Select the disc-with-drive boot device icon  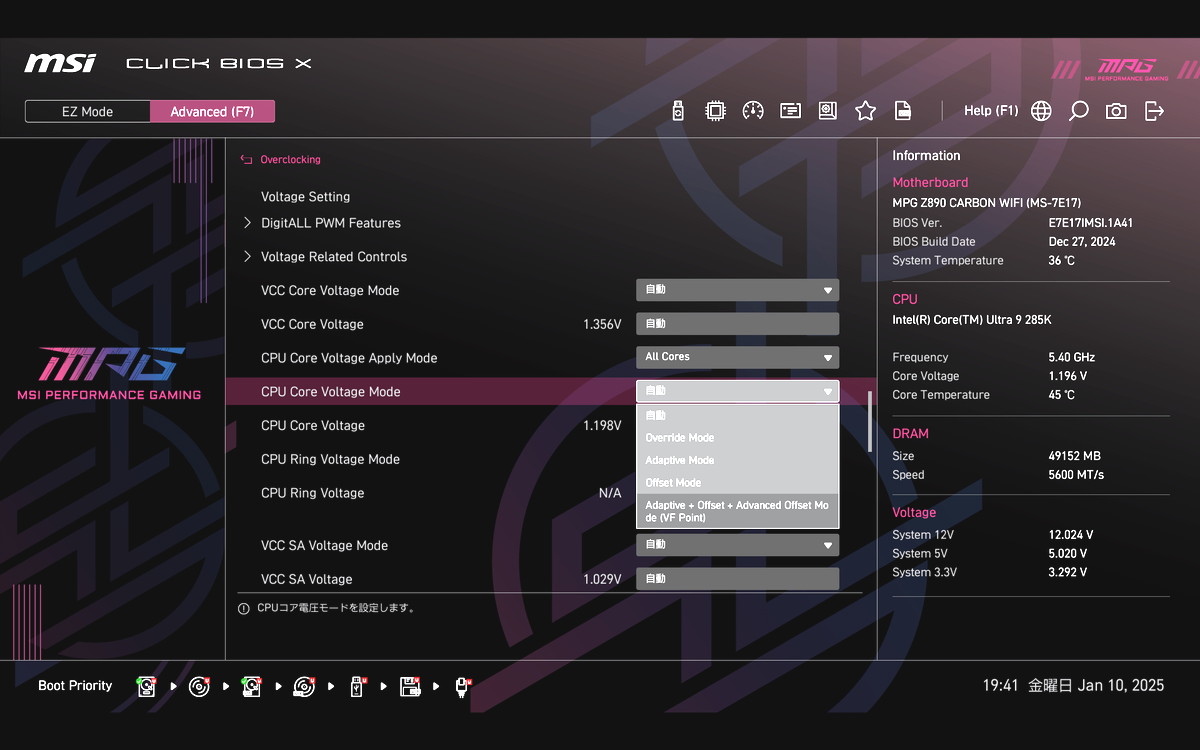click(x=304, y=686)
